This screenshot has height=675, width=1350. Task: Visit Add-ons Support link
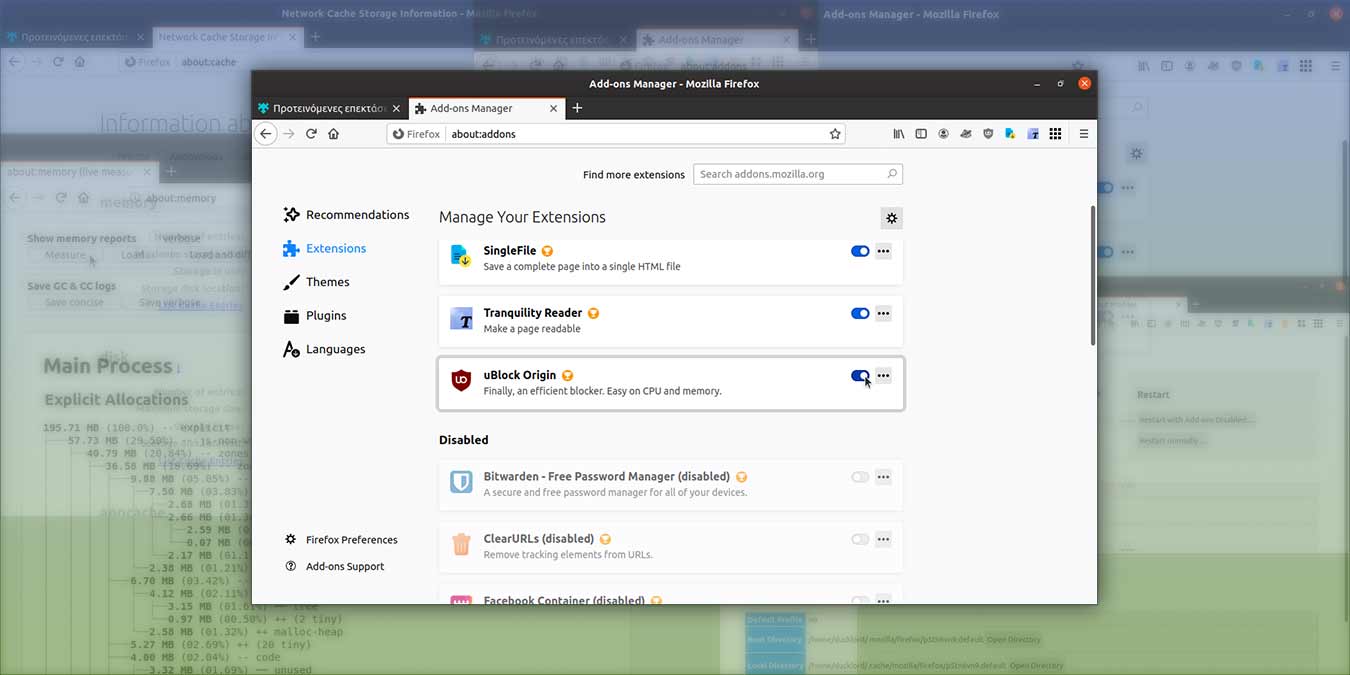pyautogui.click(x=343, y=565)
